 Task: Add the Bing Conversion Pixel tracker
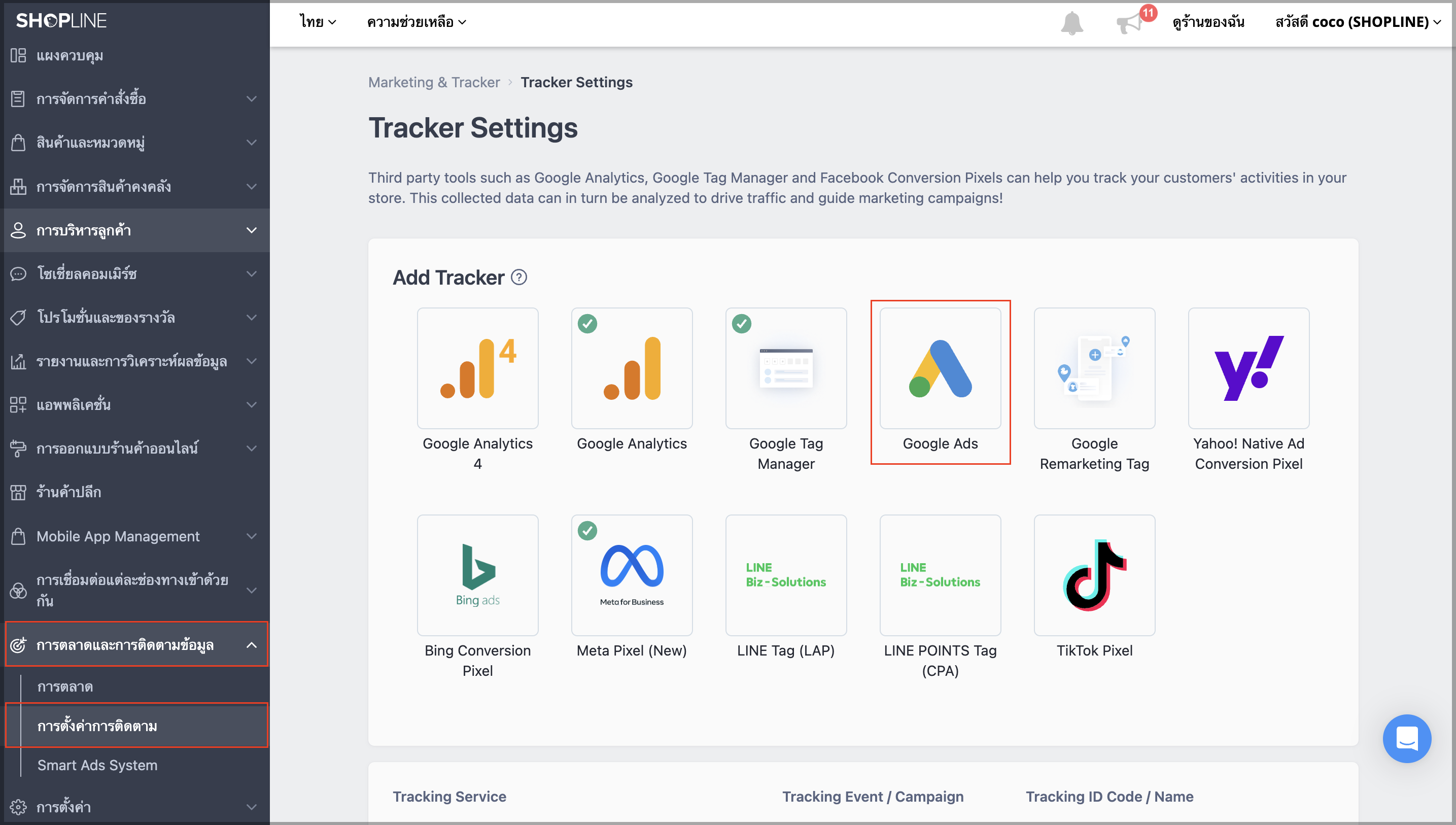[x=477, y=575]
